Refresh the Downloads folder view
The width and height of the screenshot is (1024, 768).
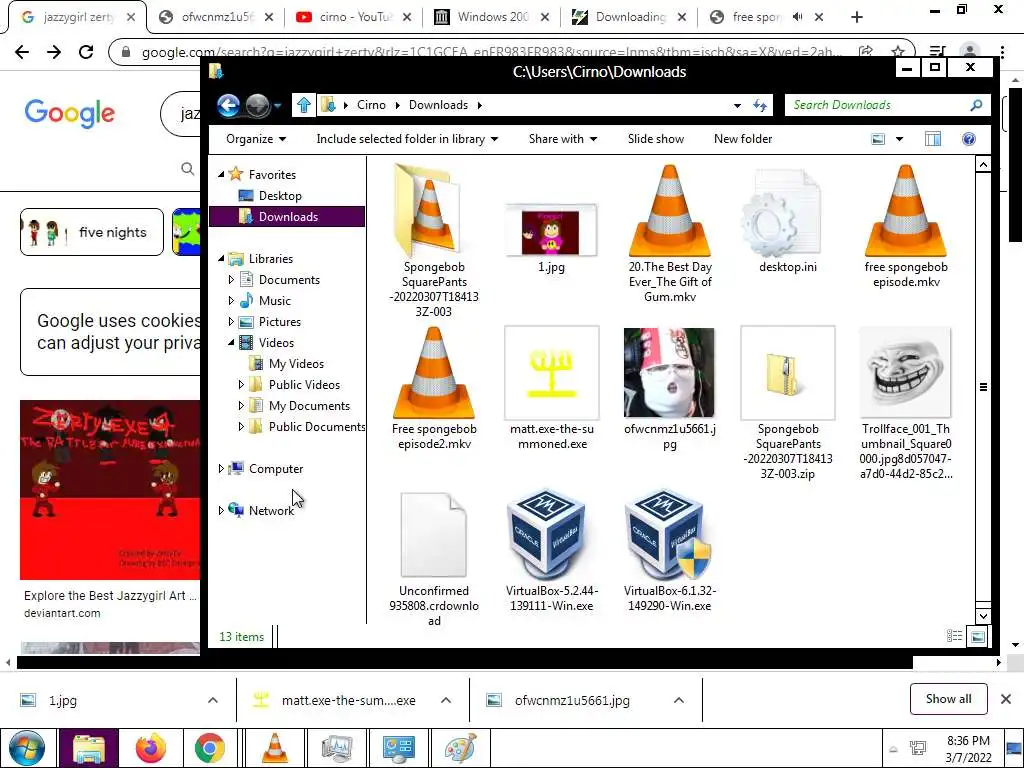pos(760,104)
